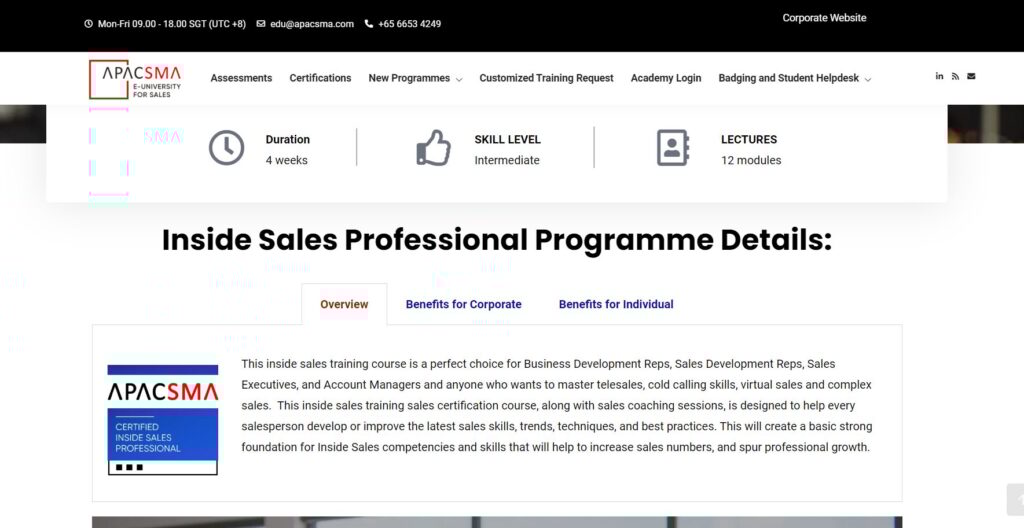Click the phone icon before +65 number
The width and height of the screenshot is (1024, 528).
pos(368,24)
